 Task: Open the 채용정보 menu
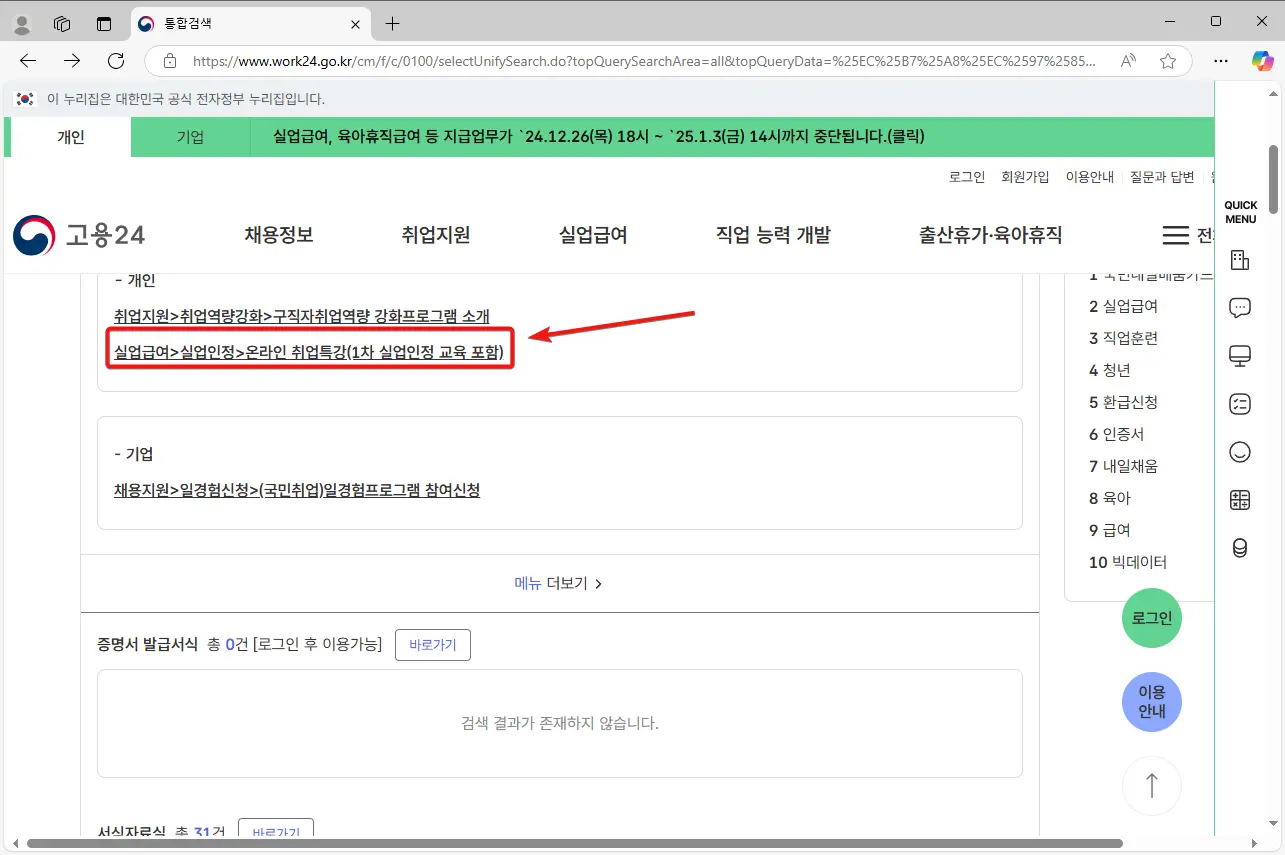(279, 235)
